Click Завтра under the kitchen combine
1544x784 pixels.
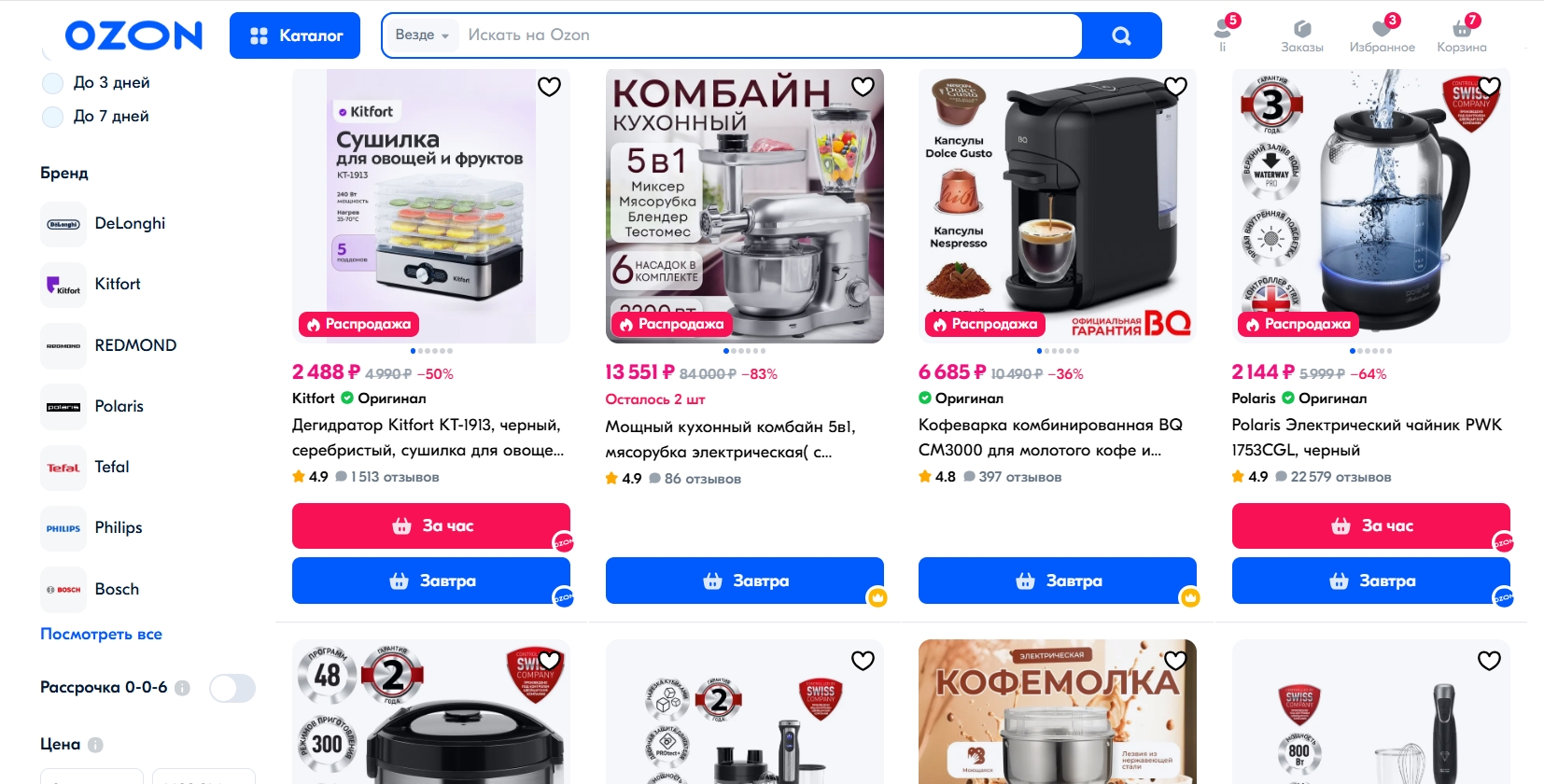pos(744,581)
